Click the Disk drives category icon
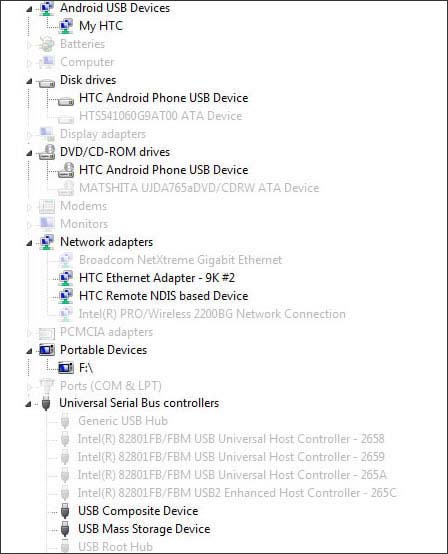This screenshot has width=448, height=554. click(47, 82)
